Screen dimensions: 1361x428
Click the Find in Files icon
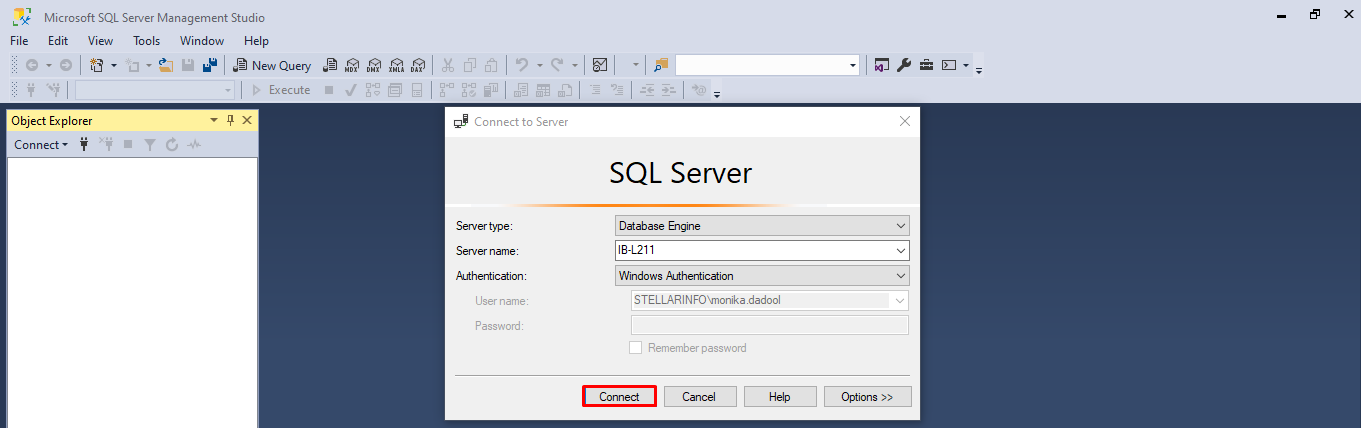(x=661, y=65)
